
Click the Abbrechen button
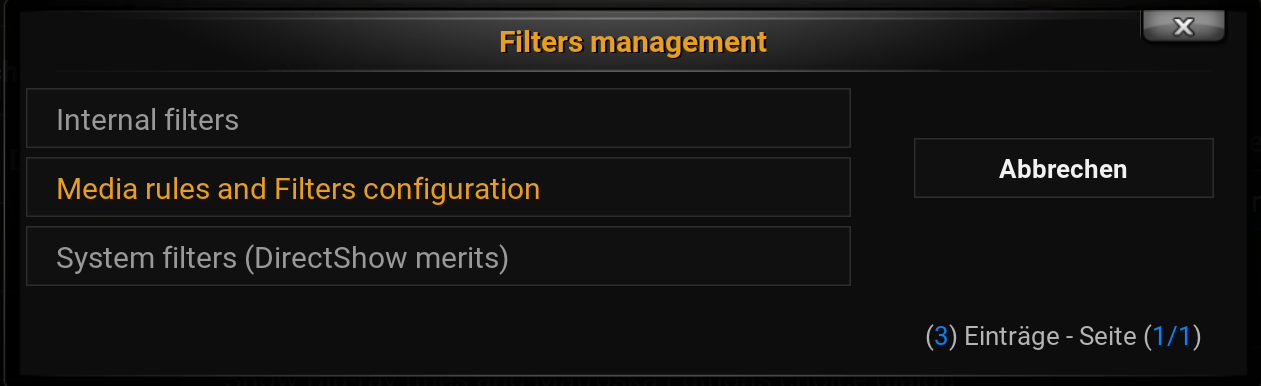[1063, 168]
